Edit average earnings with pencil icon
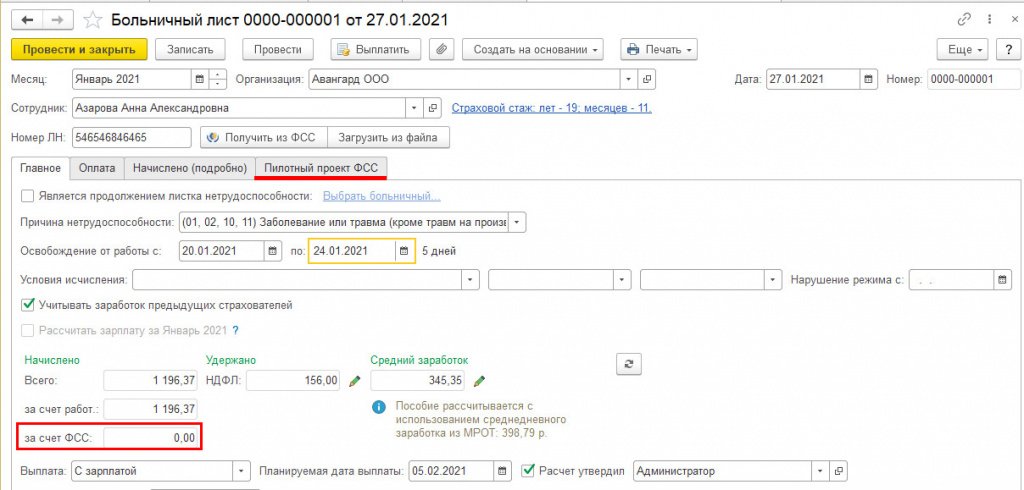 [479, 380]
